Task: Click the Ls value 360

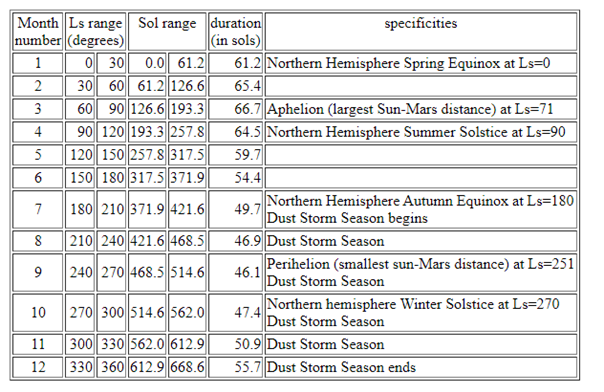Action: click(111, 367)
